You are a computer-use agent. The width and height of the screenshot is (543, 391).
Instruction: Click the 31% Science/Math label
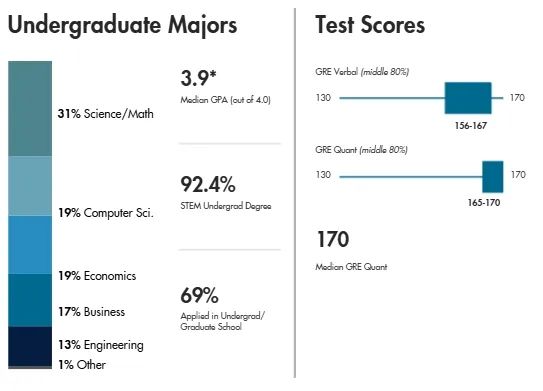point(106,114)
